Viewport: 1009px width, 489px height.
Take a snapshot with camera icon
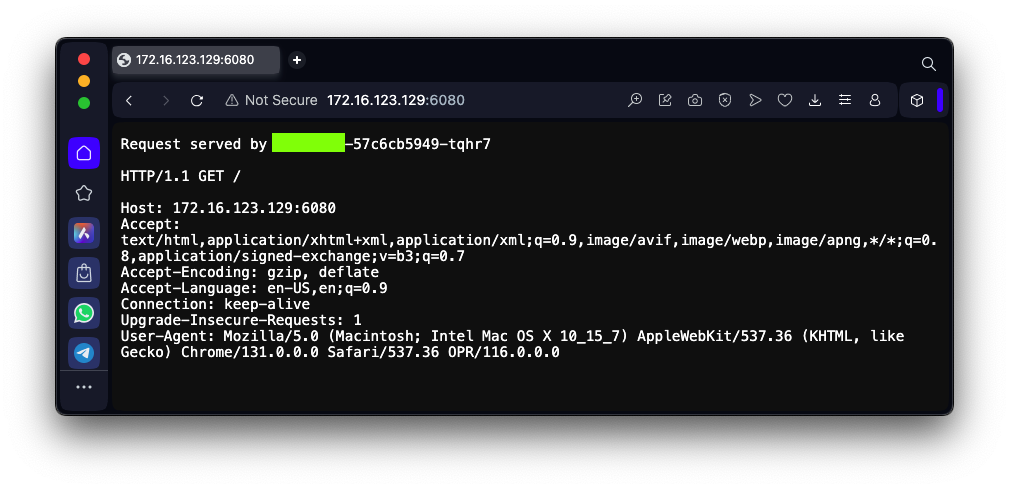[x=695, y=100]
